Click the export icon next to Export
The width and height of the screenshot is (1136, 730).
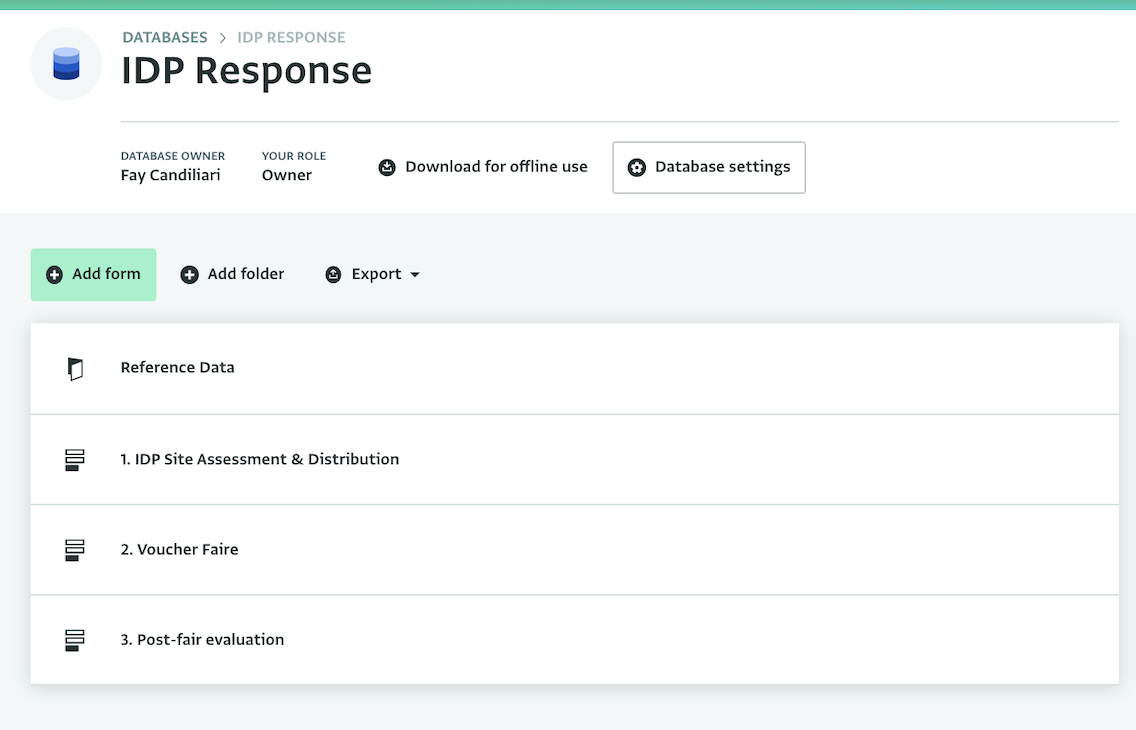(x=333, y=274)
